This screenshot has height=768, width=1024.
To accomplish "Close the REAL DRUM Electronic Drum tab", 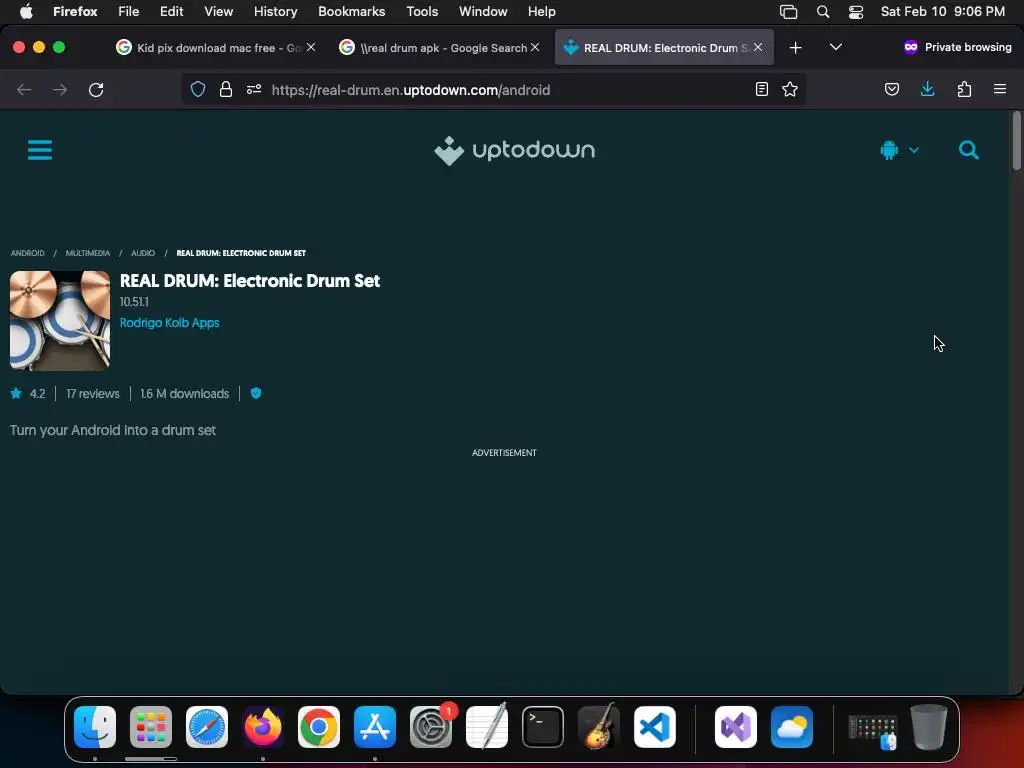I will point(758,47).
